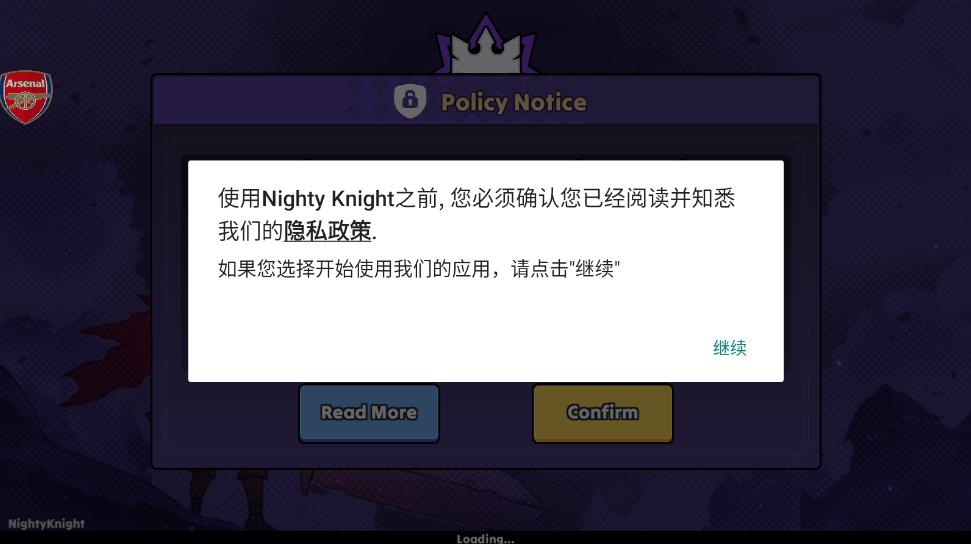Screen dimensions: 971x544
Task: Click the padlock shield icon beside Policy Notice
Action: click(410, 100)
